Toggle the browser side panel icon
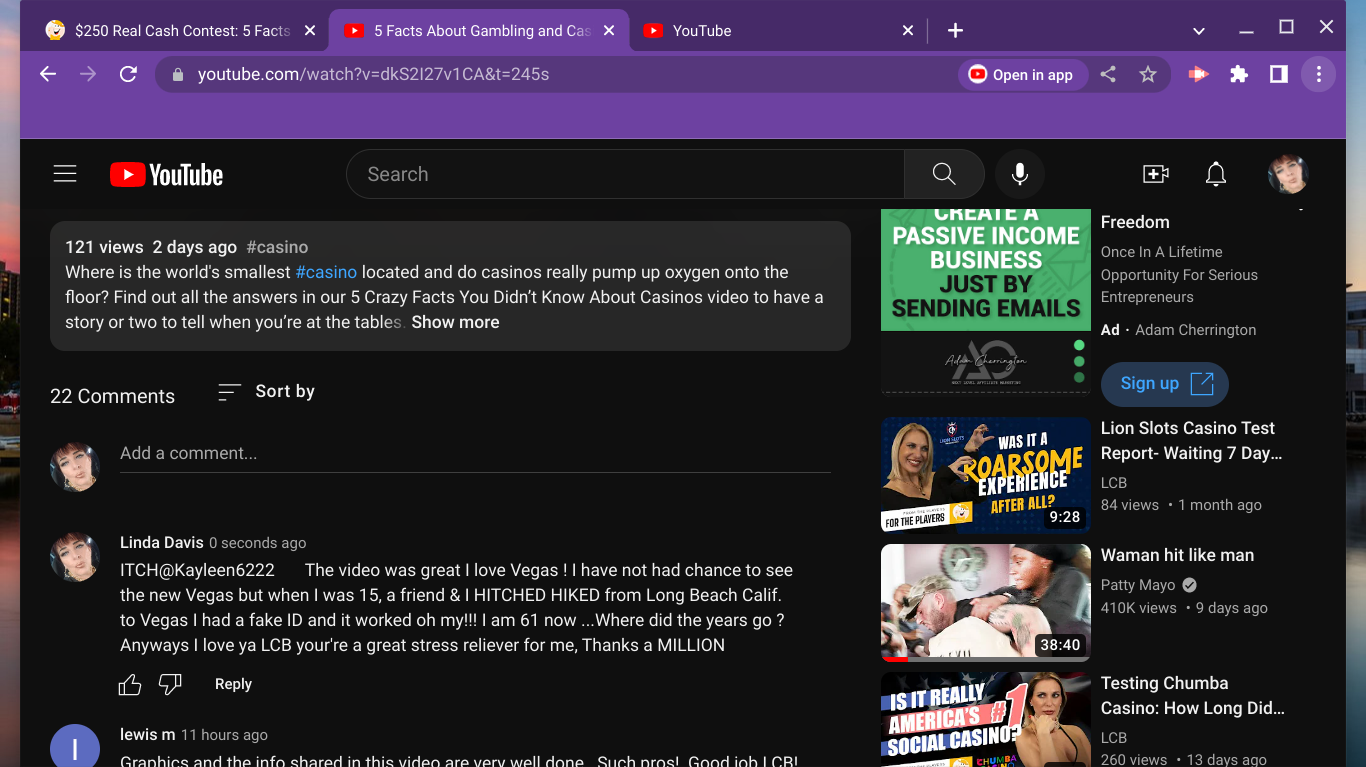Screen dimensions: 1366x767 pyautogui.click(x=1279, y=74)
